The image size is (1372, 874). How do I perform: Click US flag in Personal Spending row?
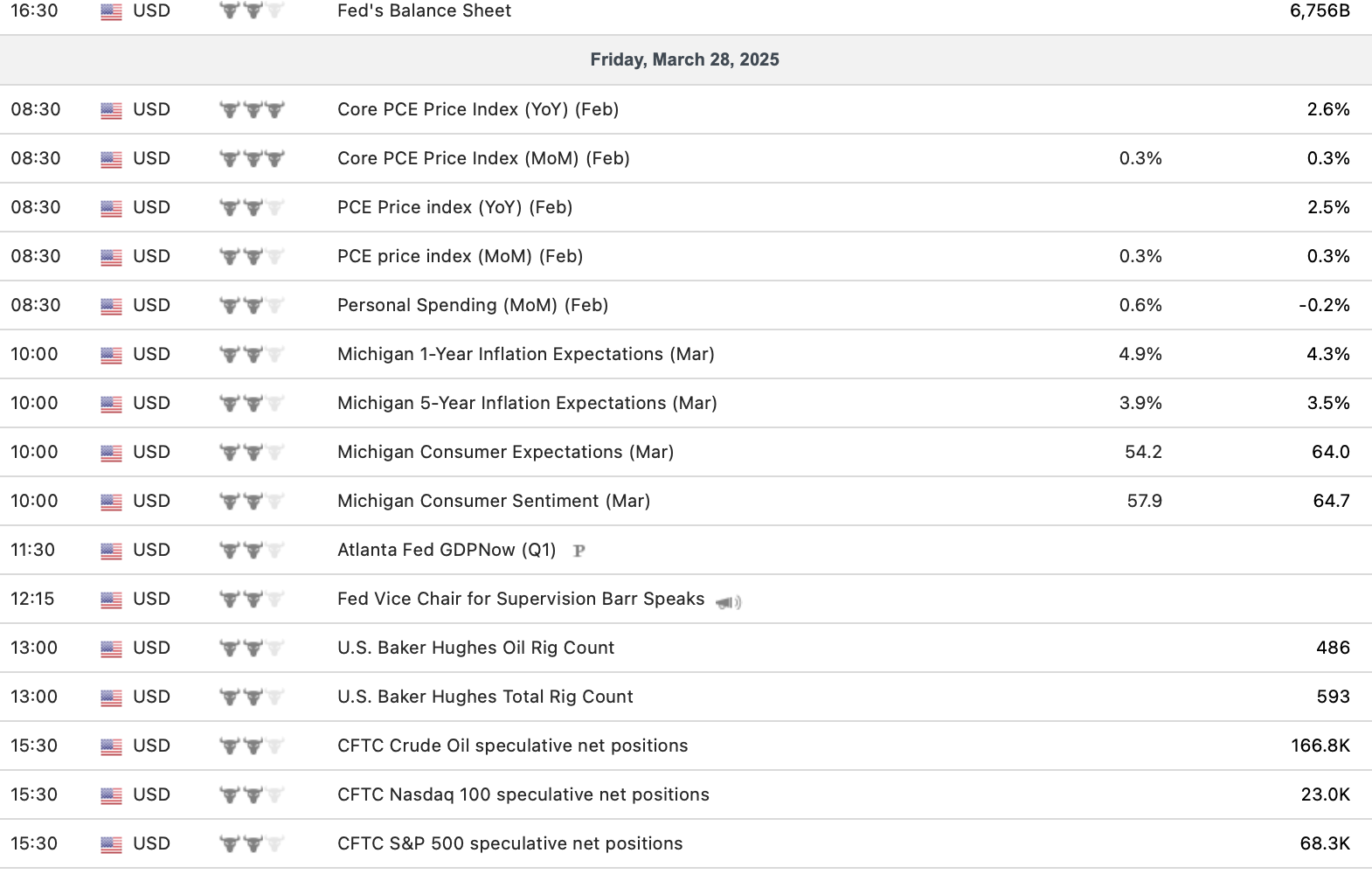tap(111, 306)
